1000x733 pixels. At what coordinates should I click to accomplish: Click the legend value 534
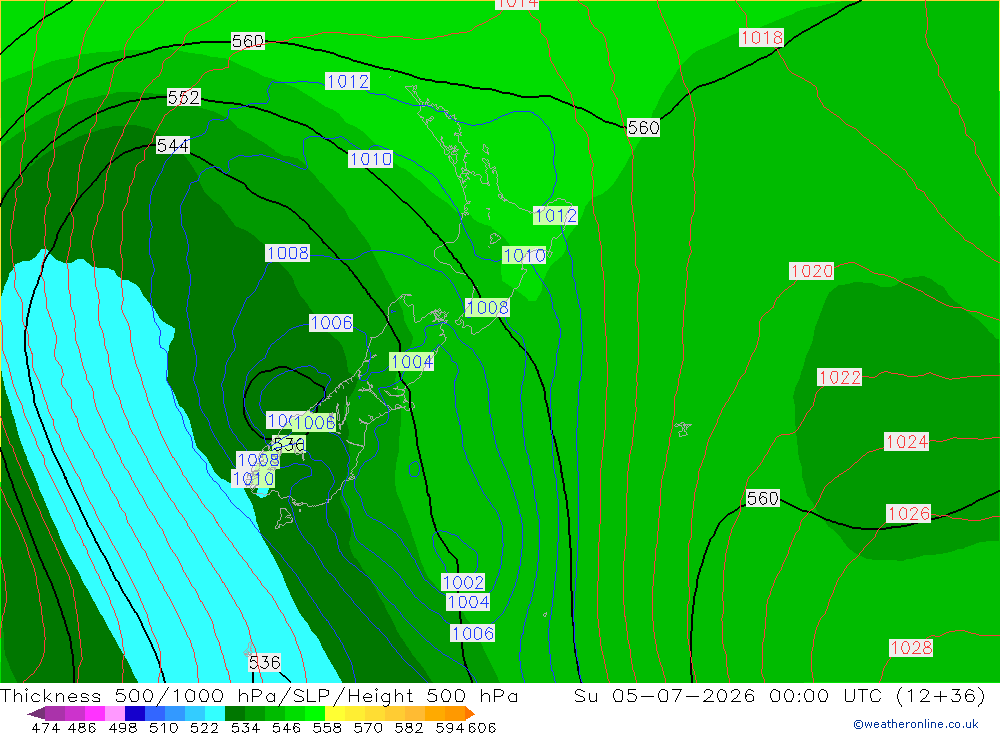coord(245,727)
